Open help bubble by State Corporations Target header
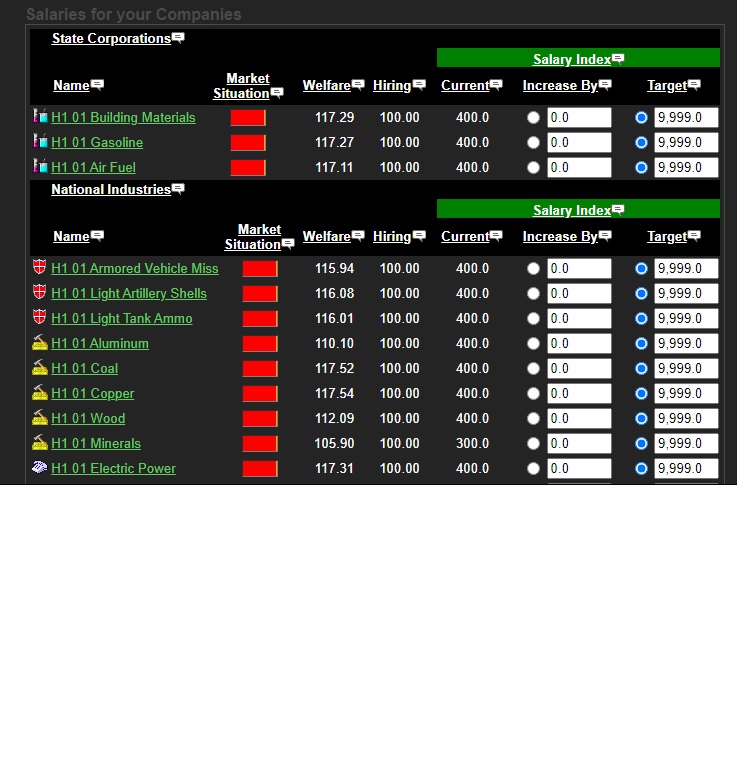This screenshot has height=760, width=737. point(694,85)
